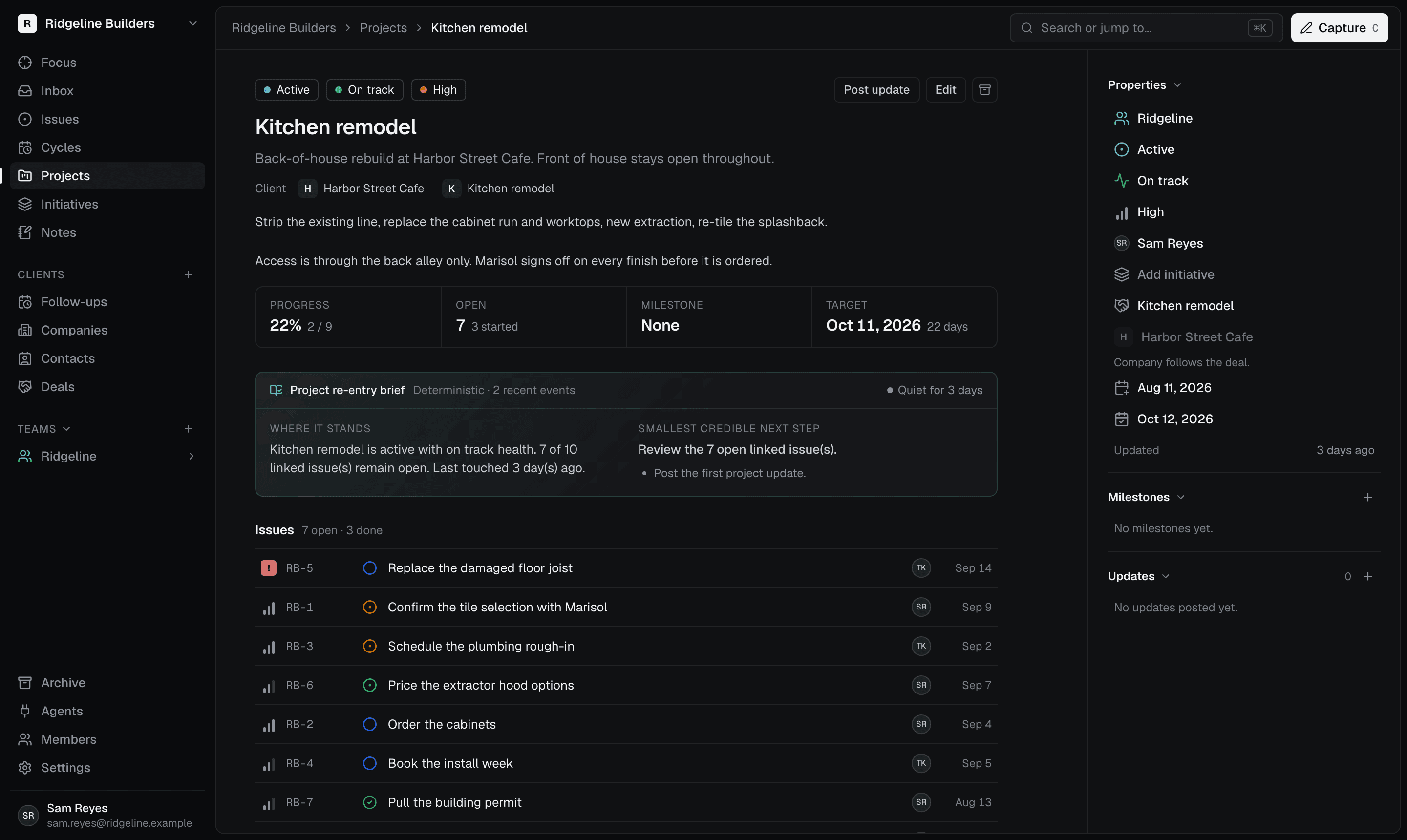Add a project update with the plus icon
Image resolution: width=1407 pixels, height=840 pixels.
(1367, 576)
